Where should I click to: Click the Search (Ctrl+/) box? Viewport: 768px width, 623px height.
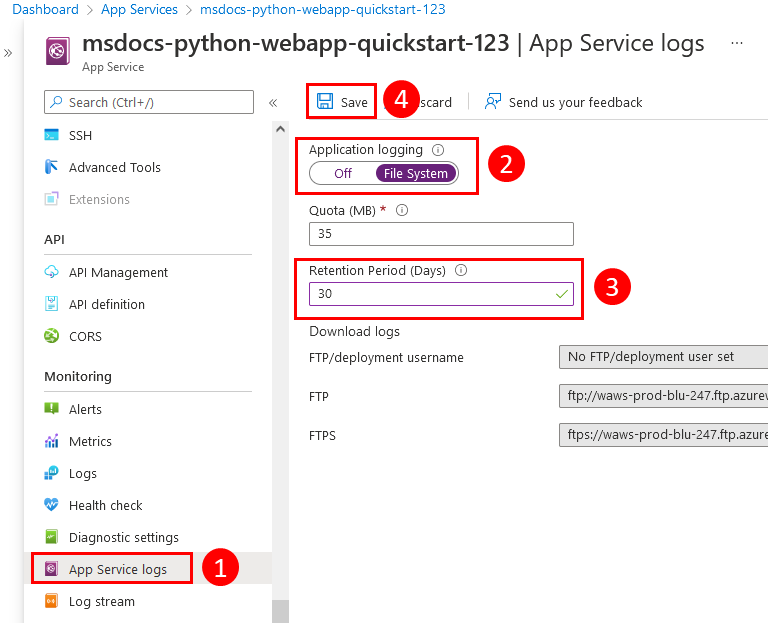[x=149, y=102]
